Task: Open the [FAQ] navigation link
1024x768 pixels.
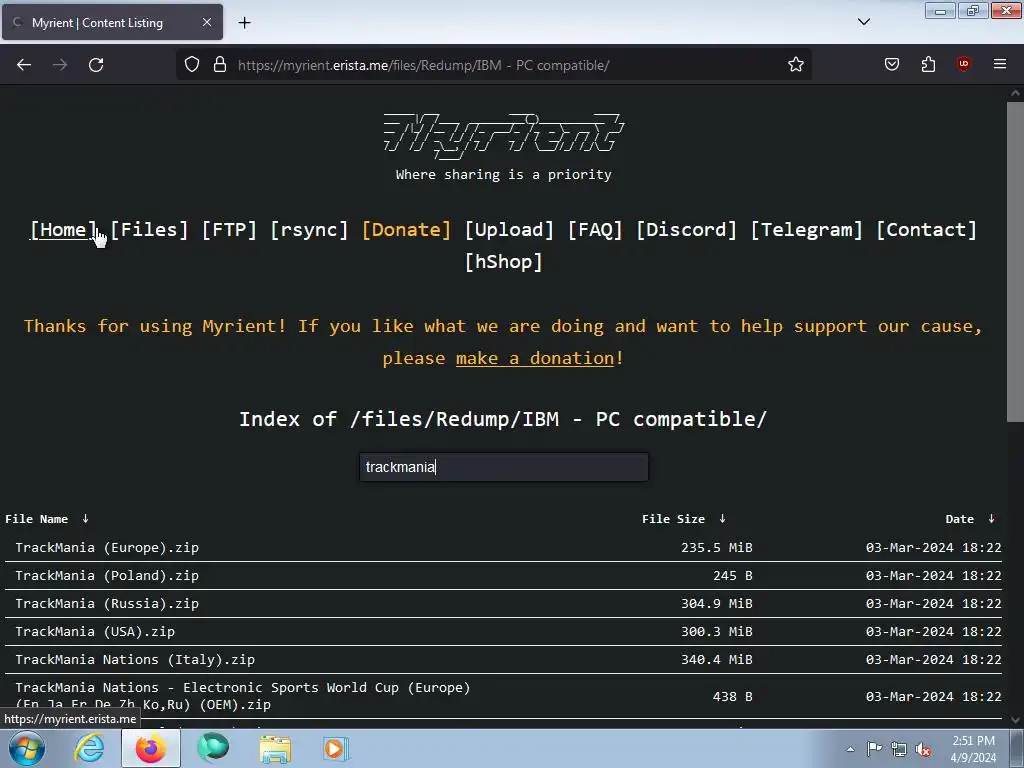Action: pos(595,230)
